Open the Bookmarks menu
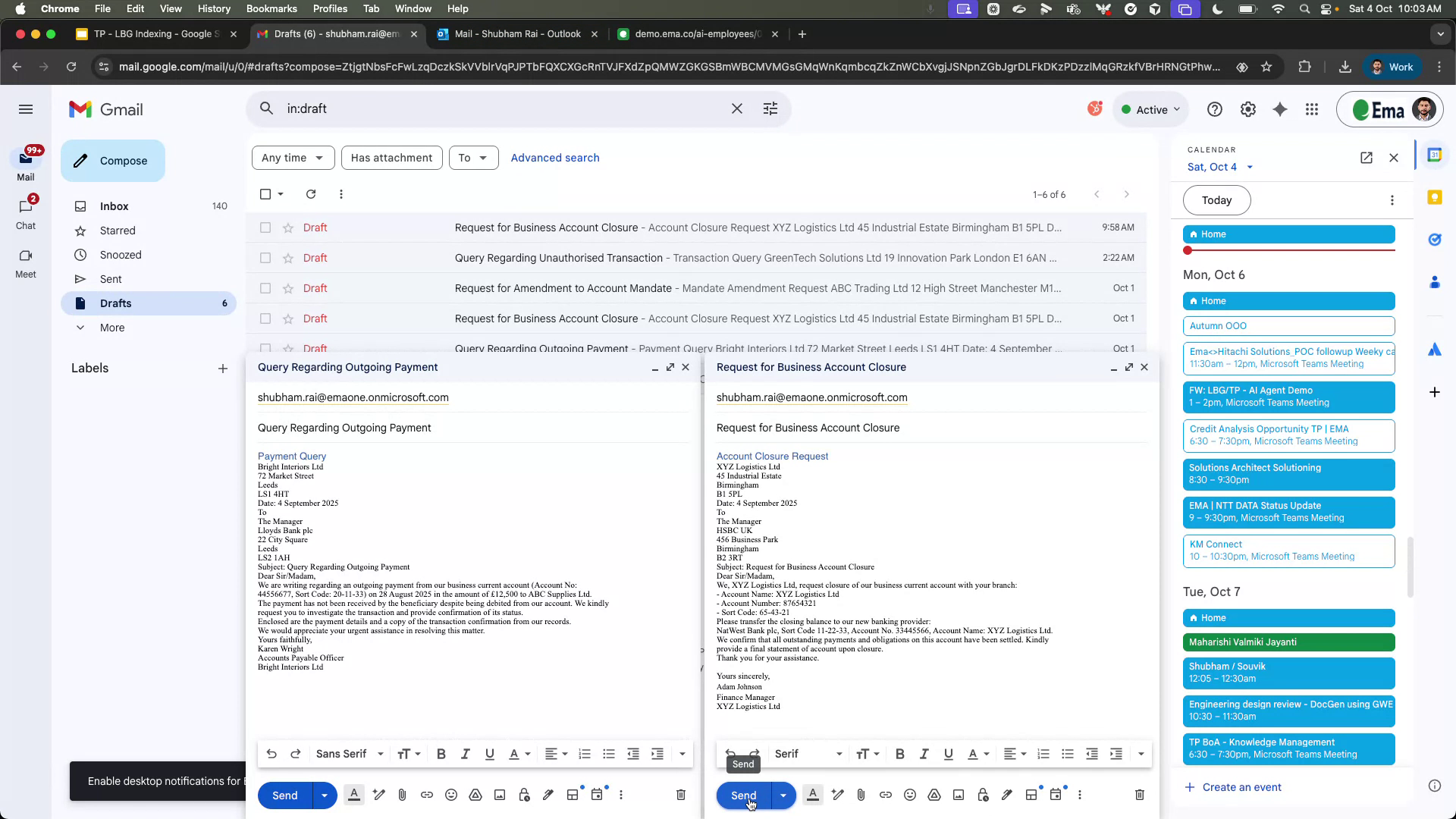The image size is (1456, 819). (271, 8)
